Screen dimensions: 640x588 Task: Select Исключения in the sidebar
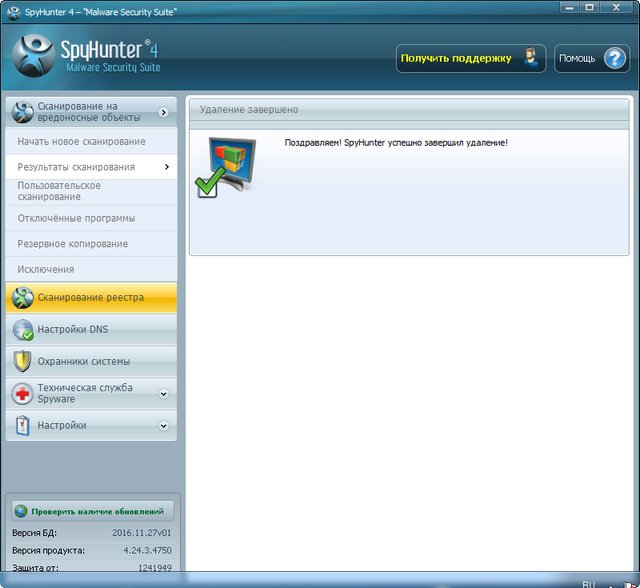tap(46, 270)
